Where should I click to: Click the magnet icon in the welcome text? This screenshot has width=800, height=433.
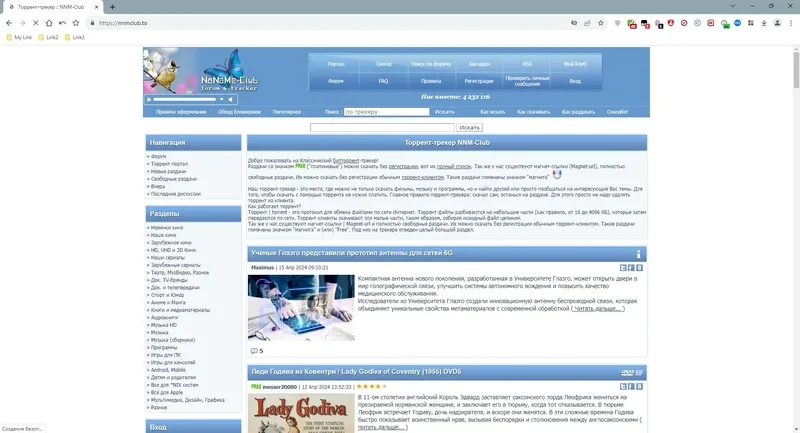[557, 174]
